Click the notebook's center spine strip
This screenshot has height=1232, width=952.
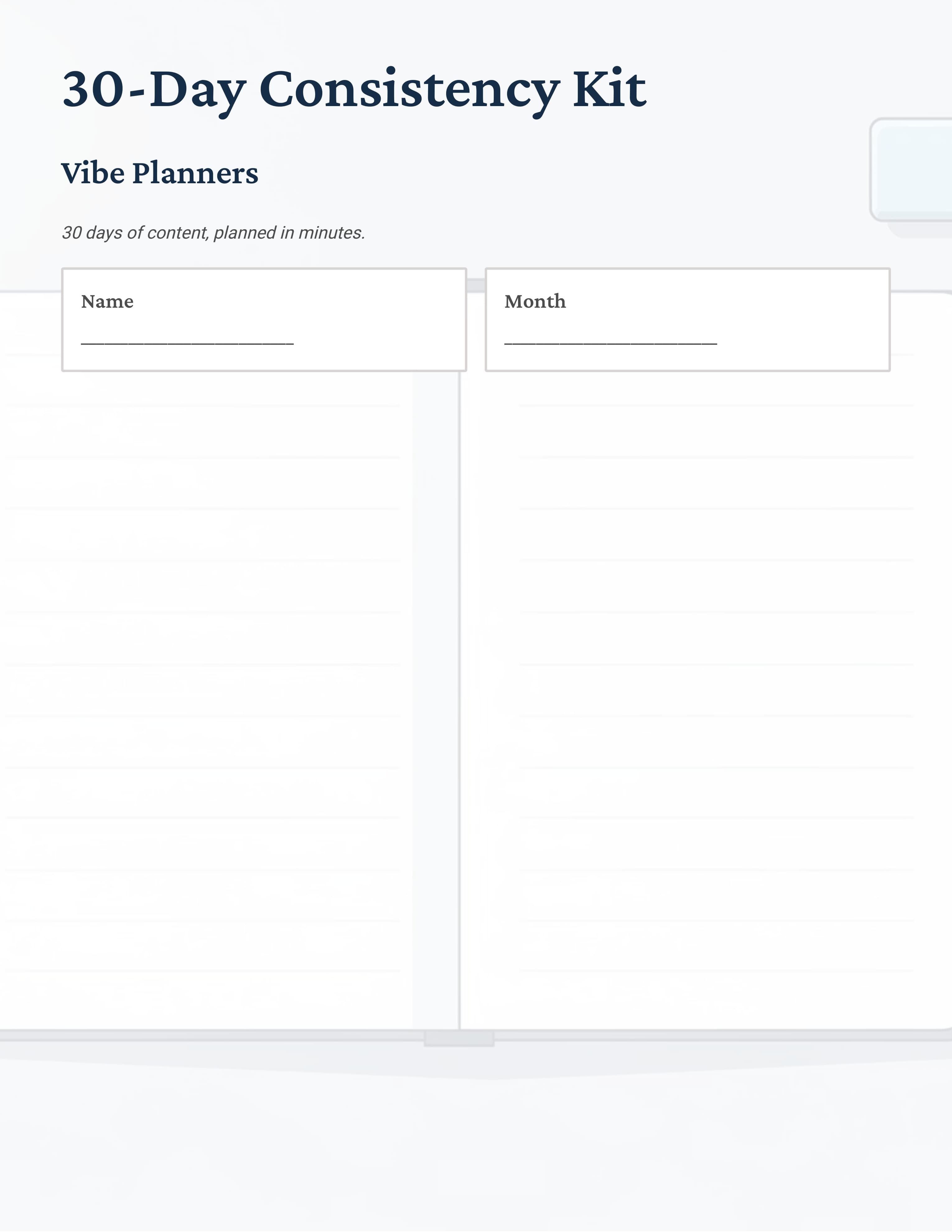[x=435, y=677]
